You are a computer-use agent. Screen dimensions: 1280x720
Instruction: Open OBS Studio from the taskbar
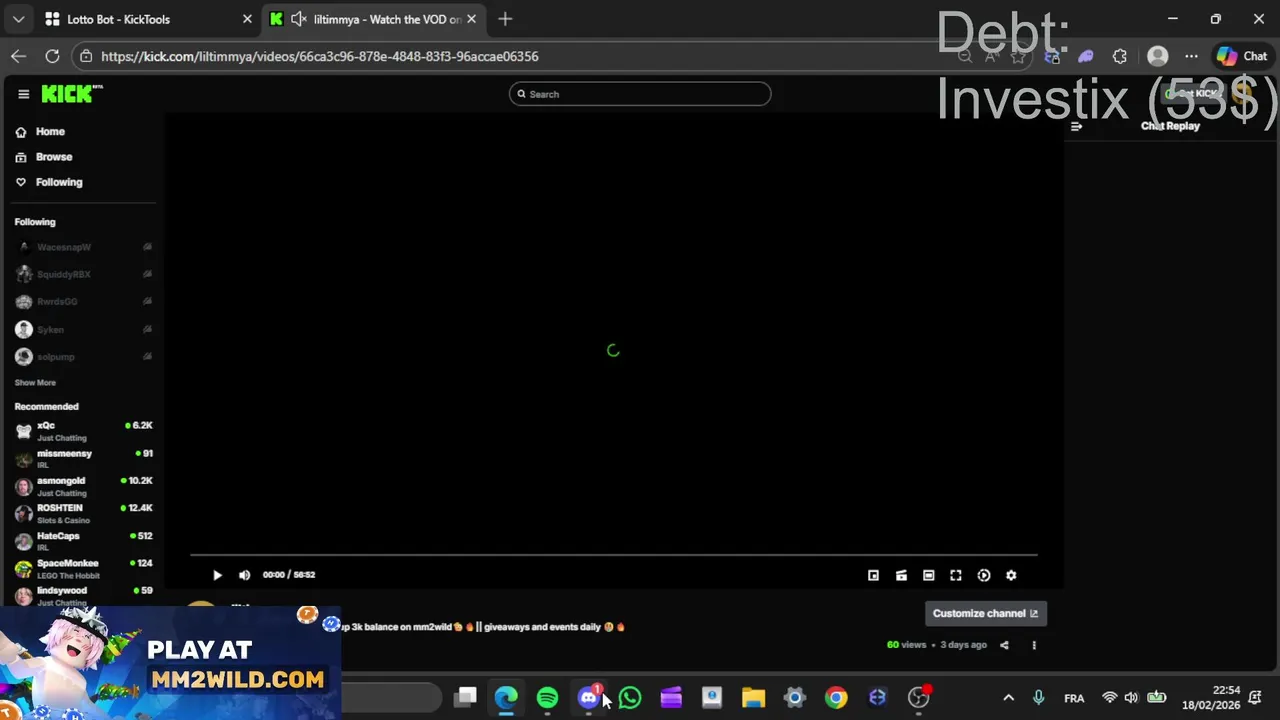(x=919, y=698)
